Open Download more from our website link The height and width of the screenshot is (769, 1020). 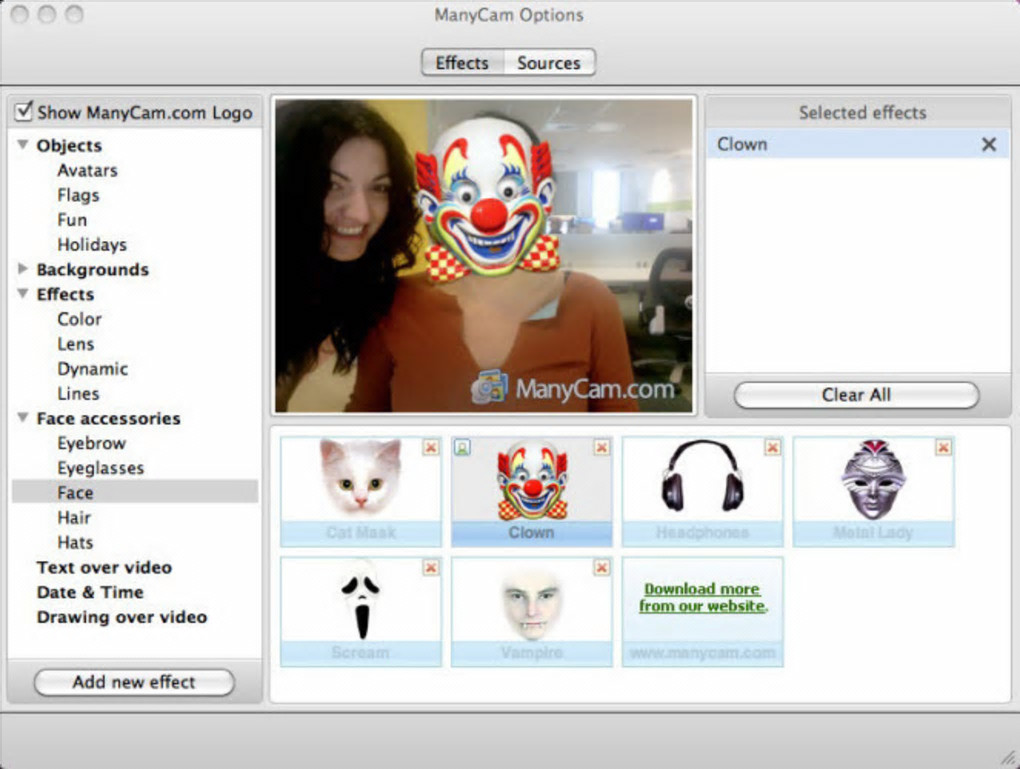coord(703,597)
